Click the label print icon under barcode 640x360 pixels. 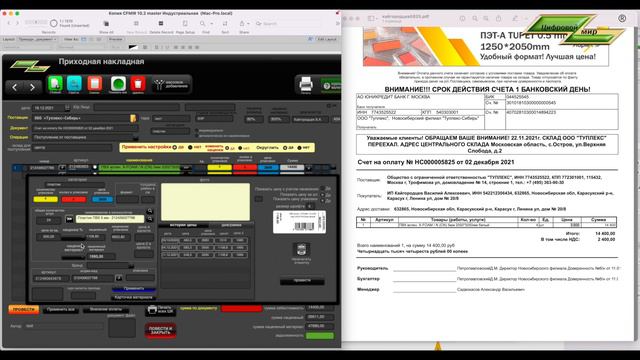[x=301, y=249]
